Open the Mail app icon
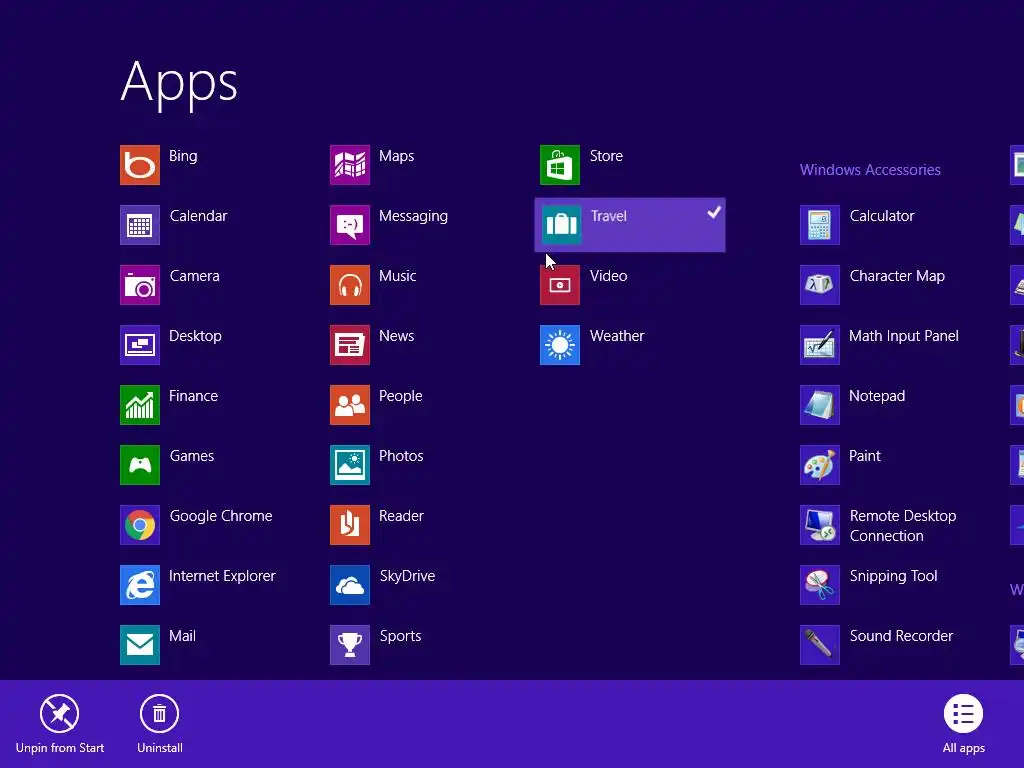This screenshot has height=768, width=1024. [x=140, y=645]
